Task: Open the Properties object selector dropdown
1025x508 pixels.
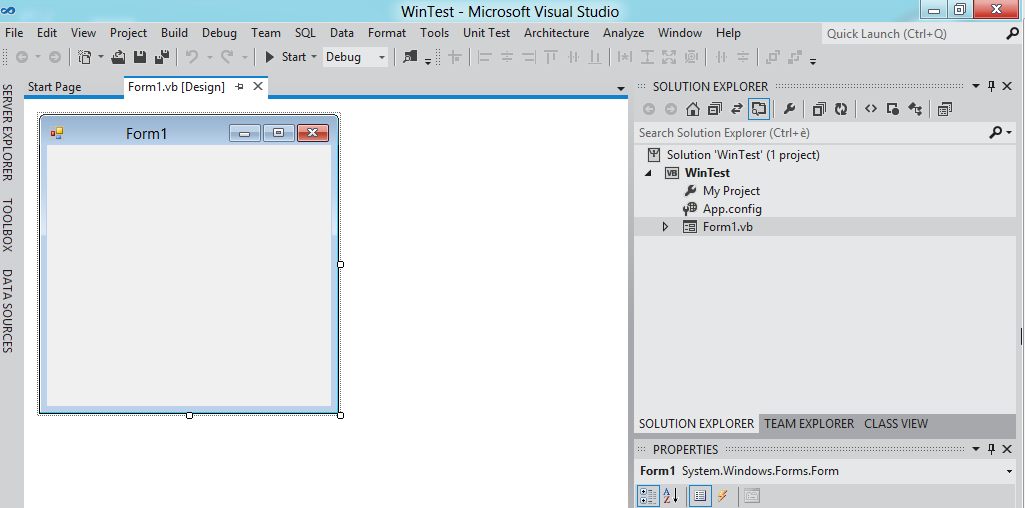Action: [x=1010, y=471]
